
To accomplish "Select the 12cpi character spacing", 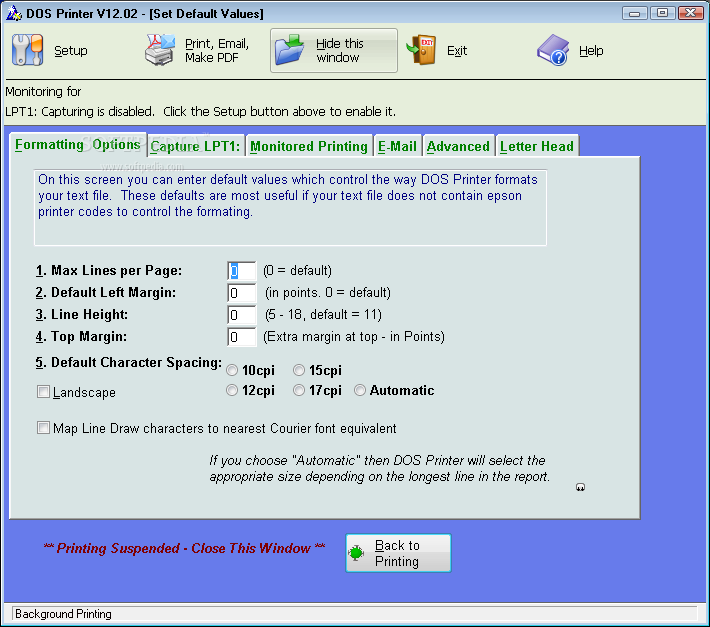I will pos(232,390).
